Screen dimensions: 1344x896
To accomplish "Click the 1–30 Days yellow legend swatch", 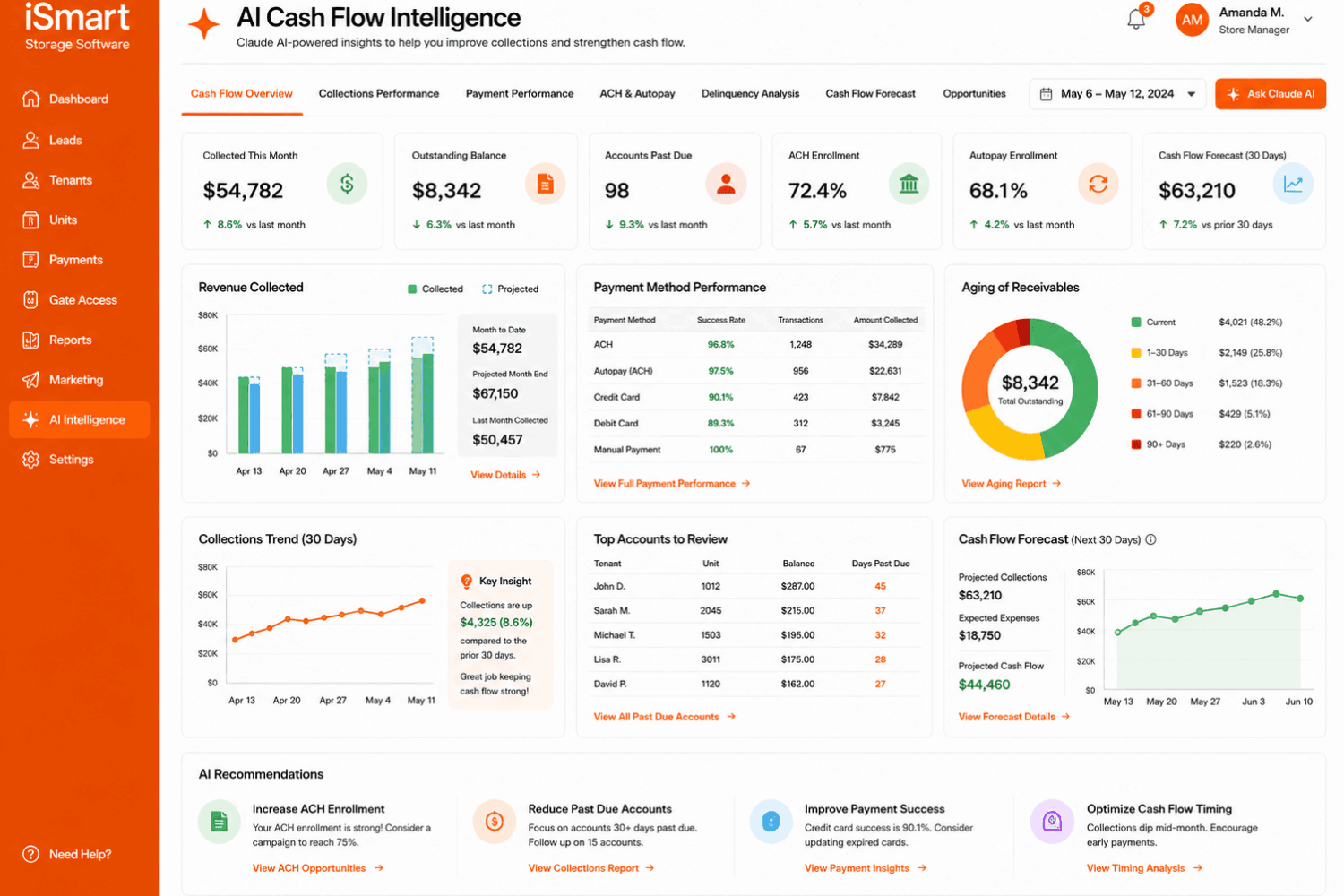I will pos(1136,353).
